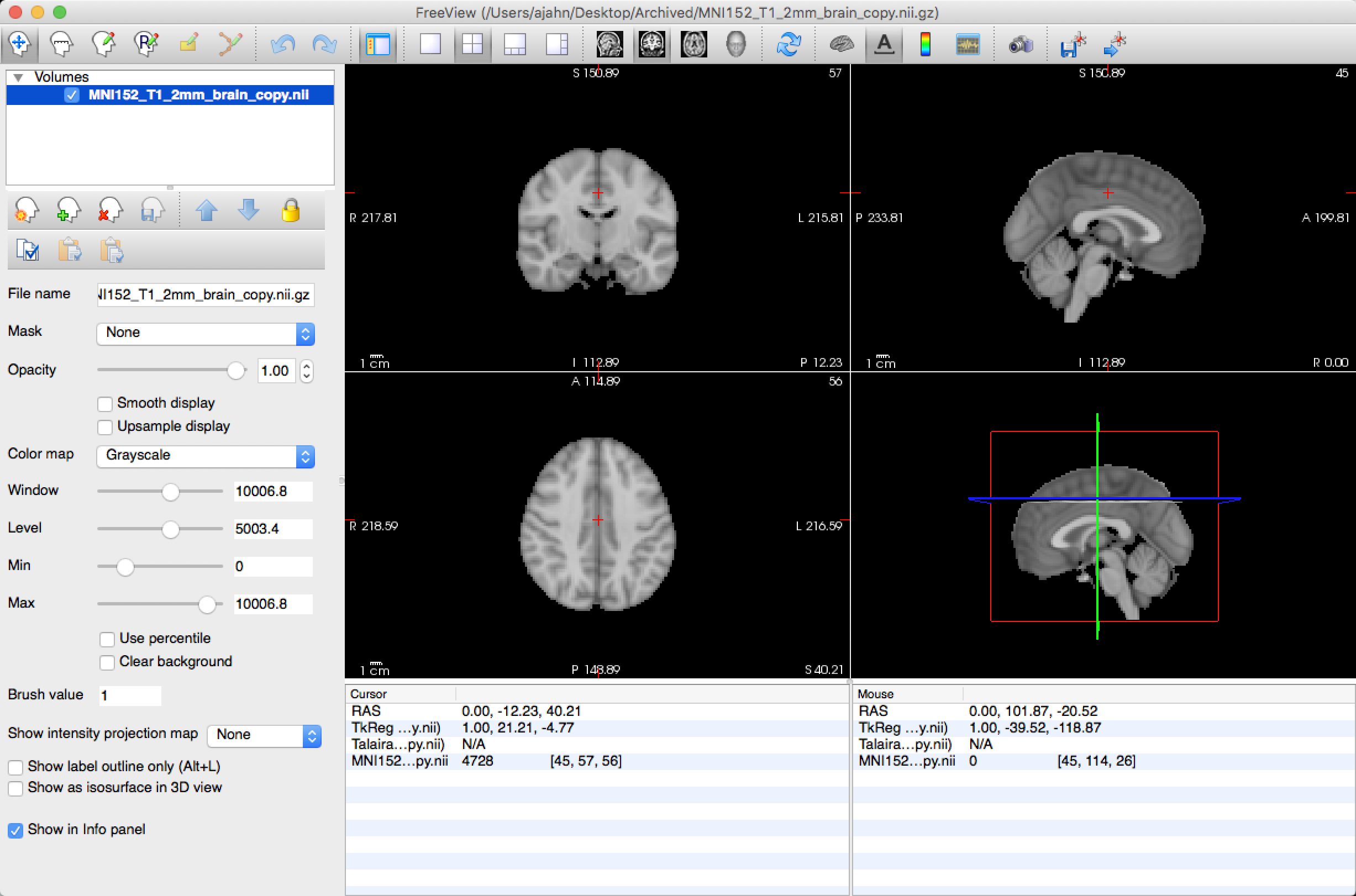Click the select-all layers checkmark icon
1356x896 pixels.
pyautogui.click(x=28, y=250)
